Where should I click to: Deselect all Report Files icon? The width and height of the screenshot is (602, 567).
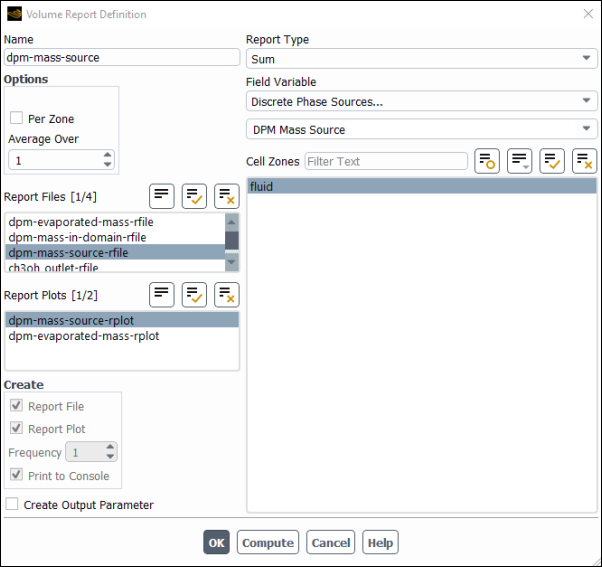227,196
